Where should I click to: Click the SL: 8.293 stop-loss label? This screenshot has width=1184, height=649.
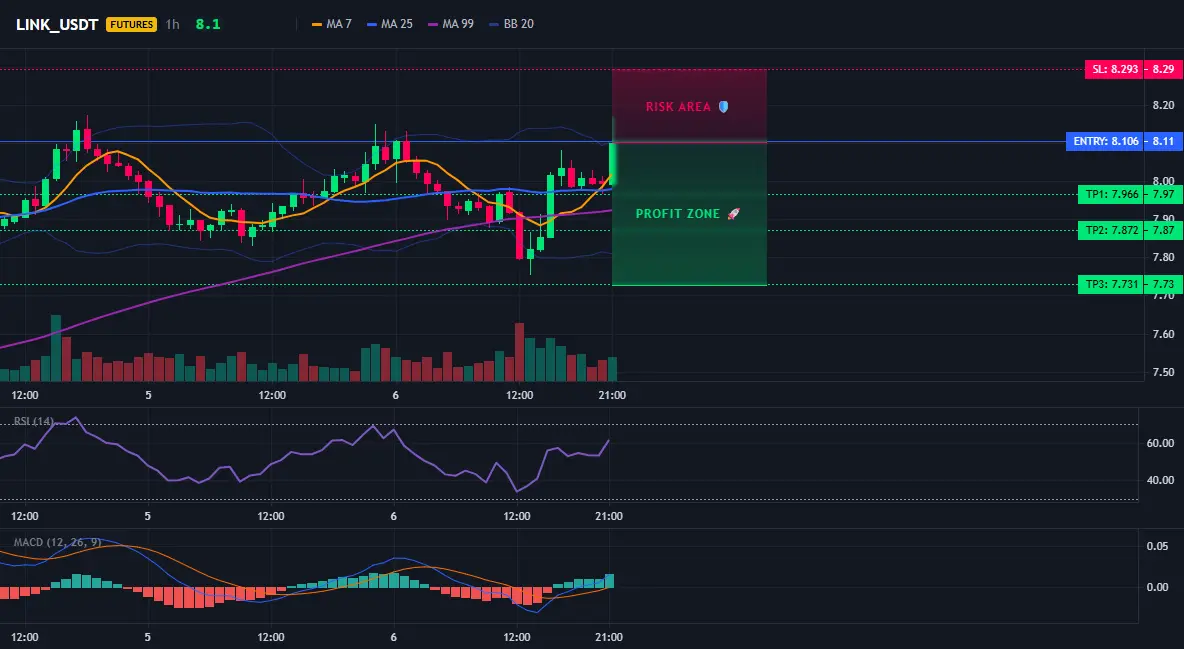(1114, 70)
